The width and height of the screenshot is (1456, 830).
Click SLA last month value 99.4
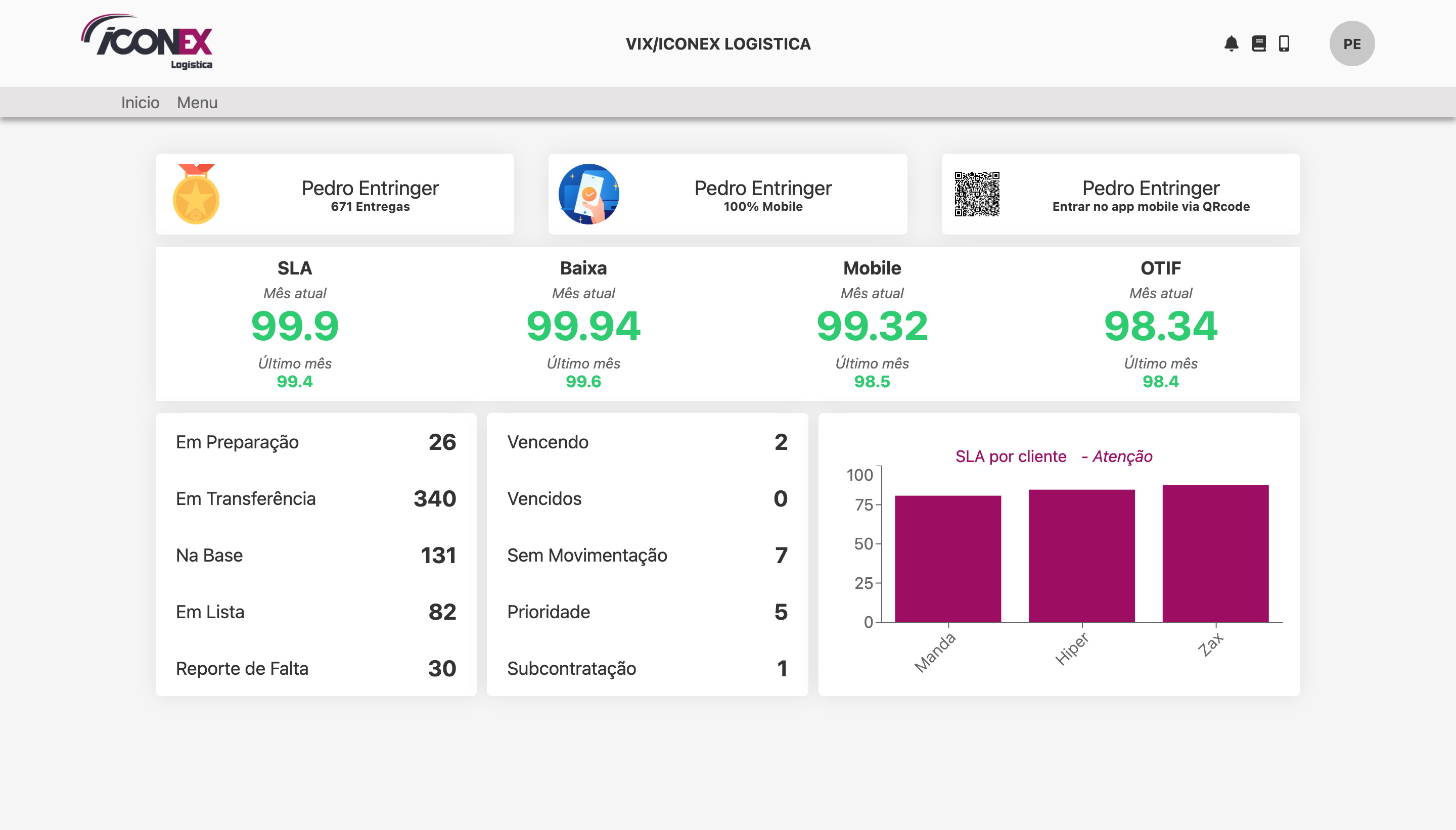point(295,381)
